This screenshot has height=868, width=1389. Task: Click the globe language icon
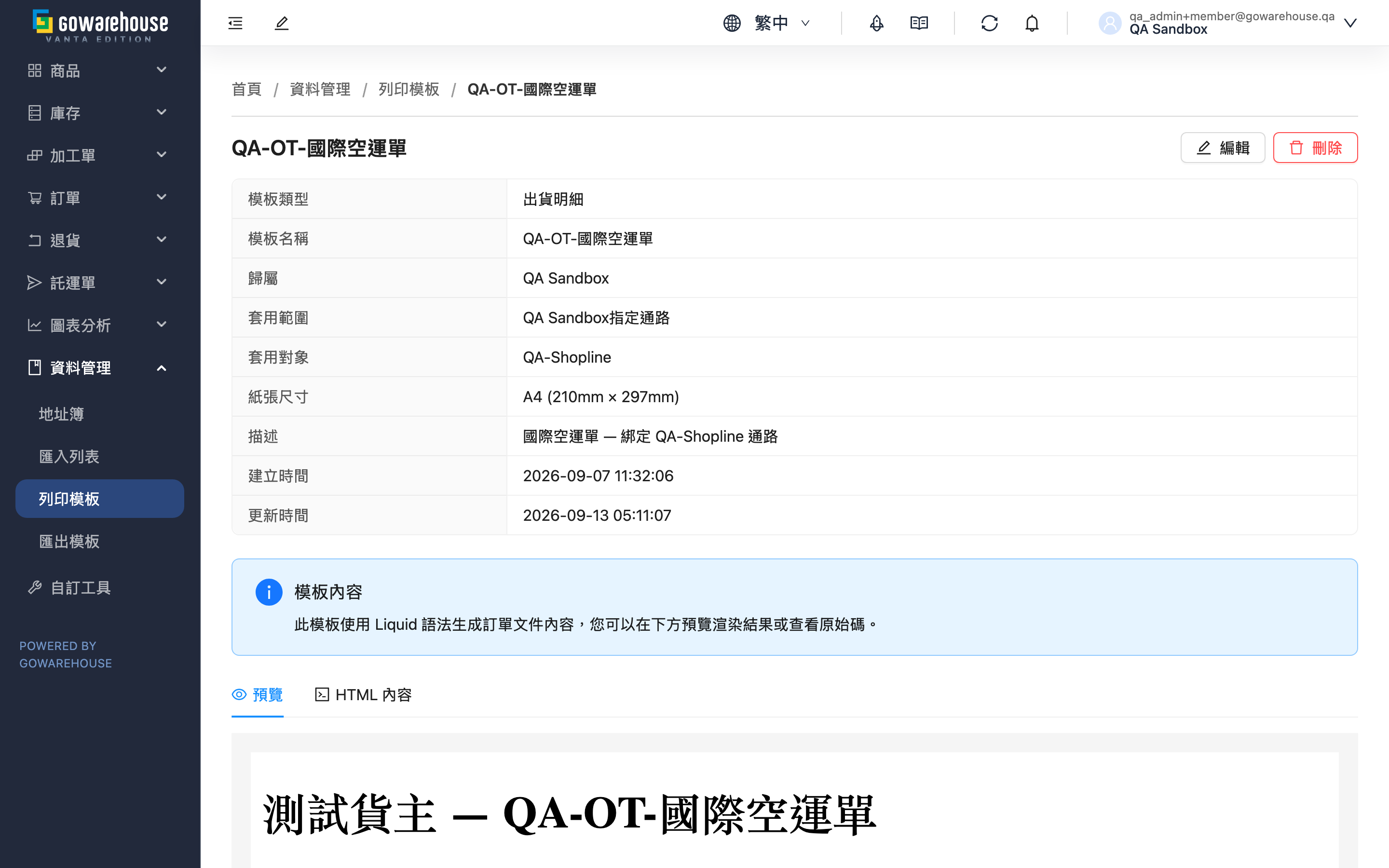[x=732, y=23]
